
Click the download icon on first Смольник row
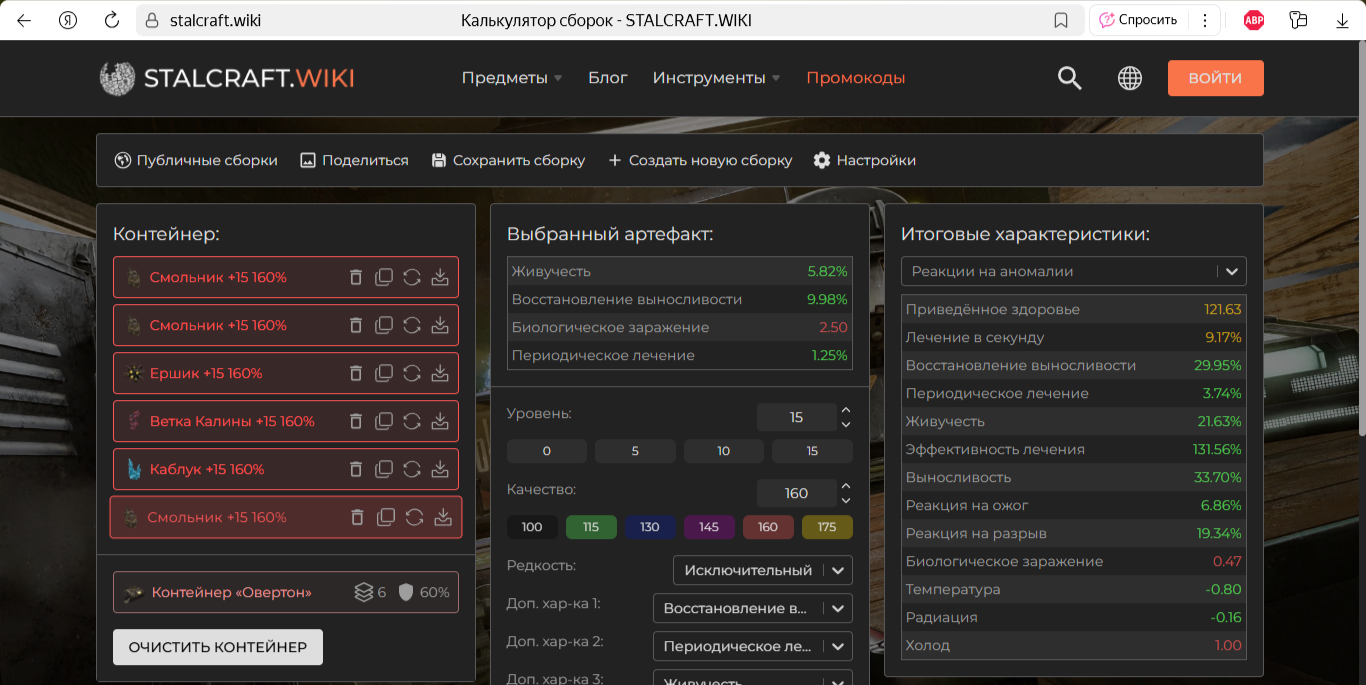coord(439,277)
